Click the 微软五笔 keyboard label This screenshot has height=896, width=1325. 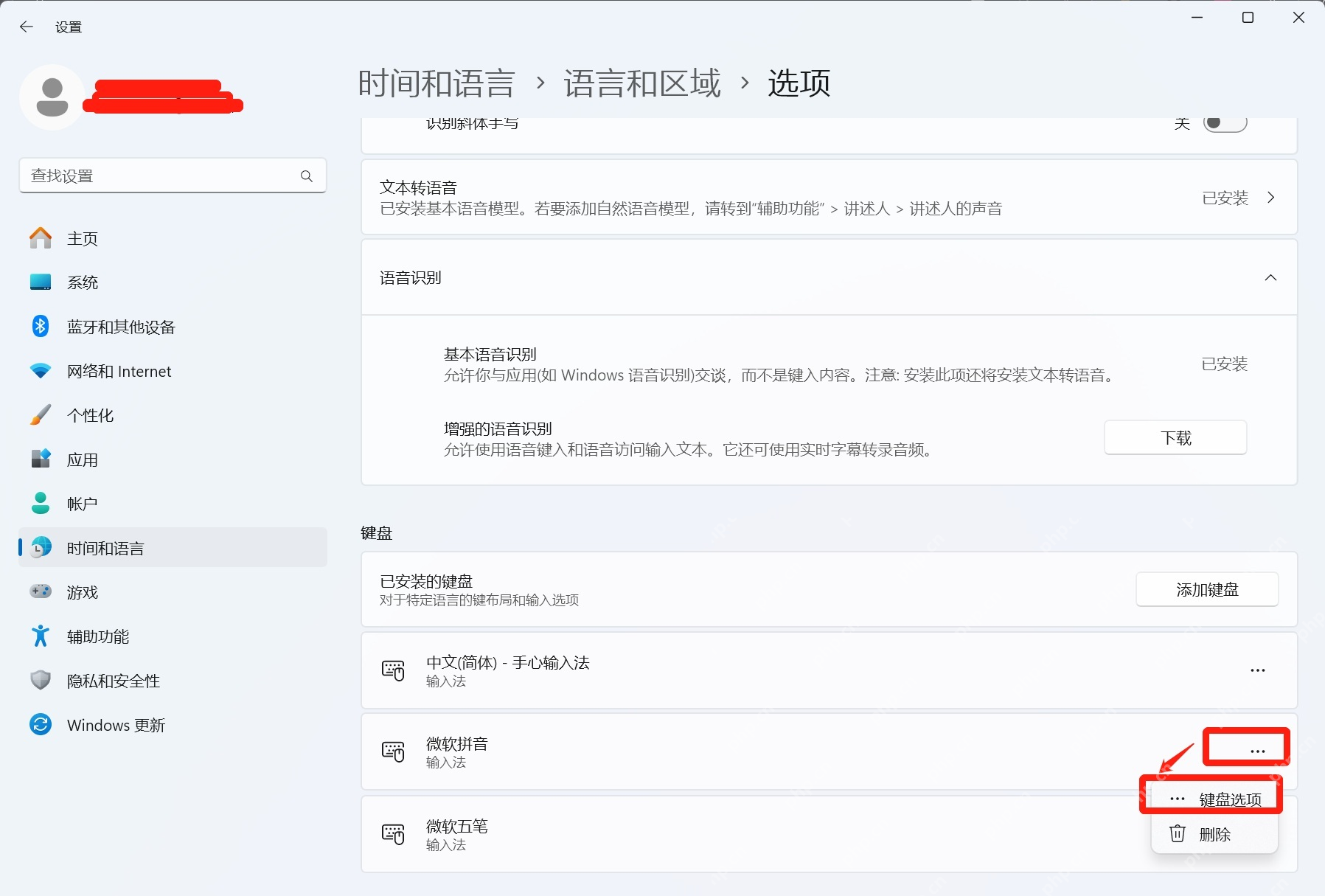click(456, 826)
